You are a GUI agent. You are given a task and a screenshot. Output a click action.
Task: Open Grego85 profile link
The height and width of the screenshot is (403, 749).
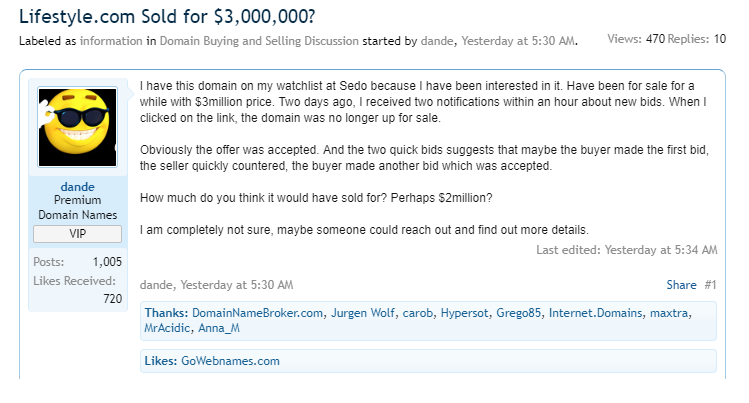click(x=520, y=313)
